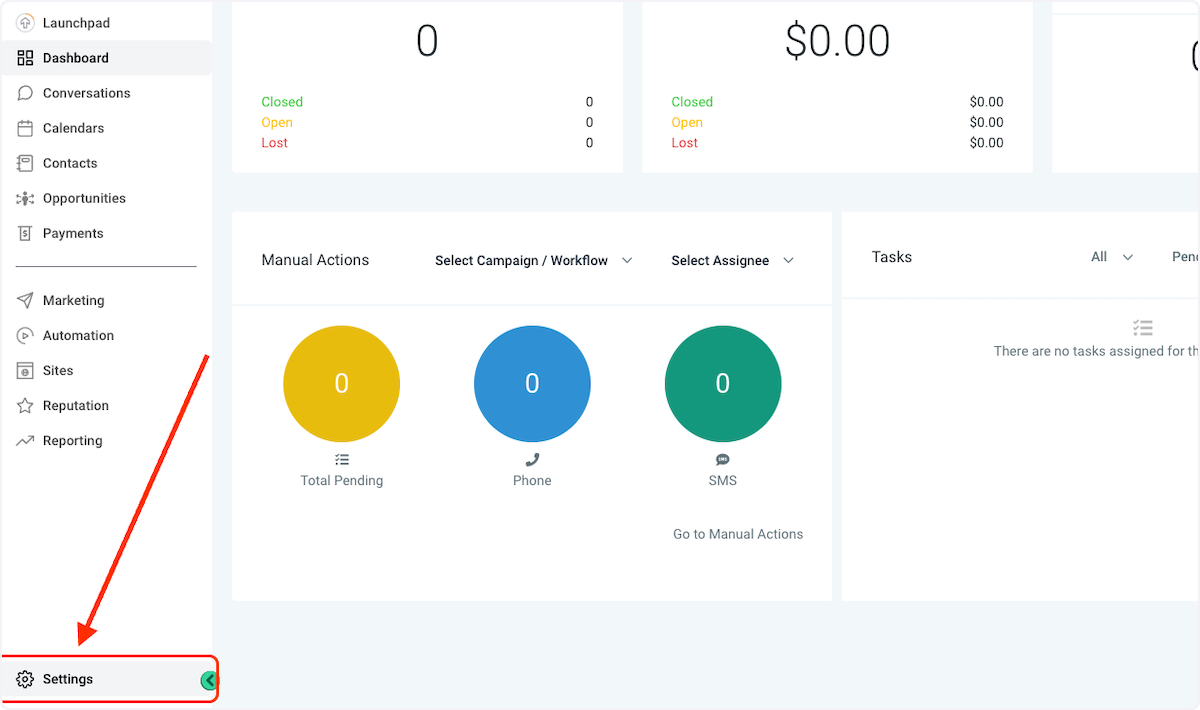Screen dimensions: 1200x710
Task: Click the Calendars icon in sidebar
Action: click(25, 128)
